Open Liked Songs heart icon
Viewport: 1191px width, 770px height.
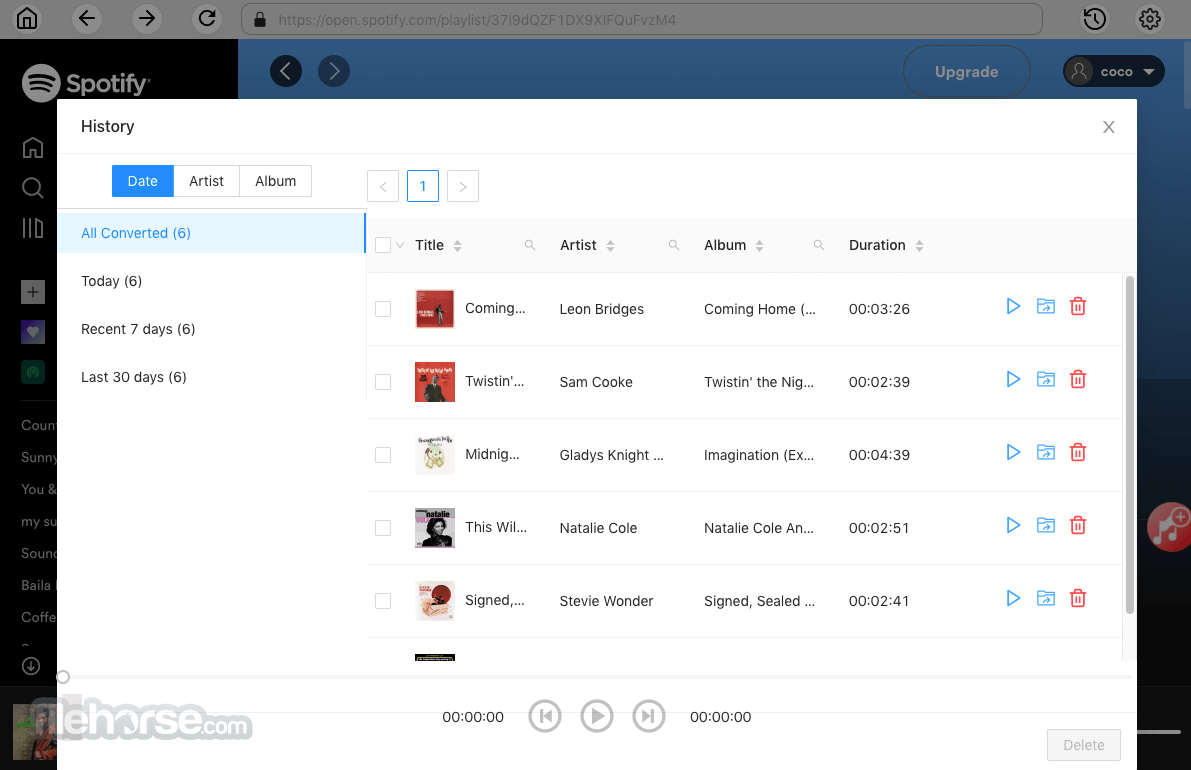33,332
